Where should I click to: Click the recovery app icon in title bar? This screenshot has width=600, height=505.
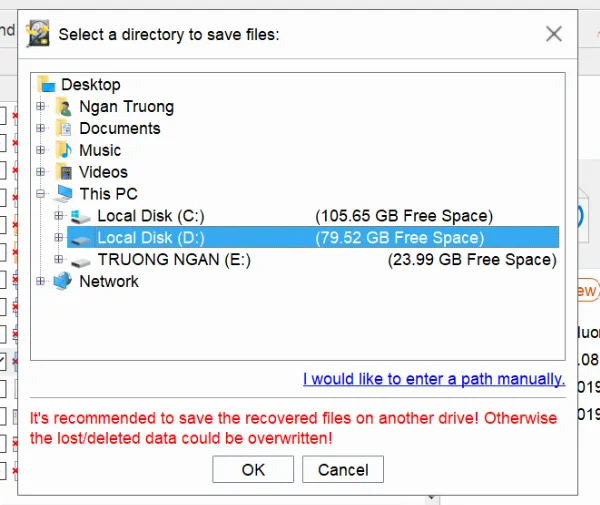click(38, 33)
